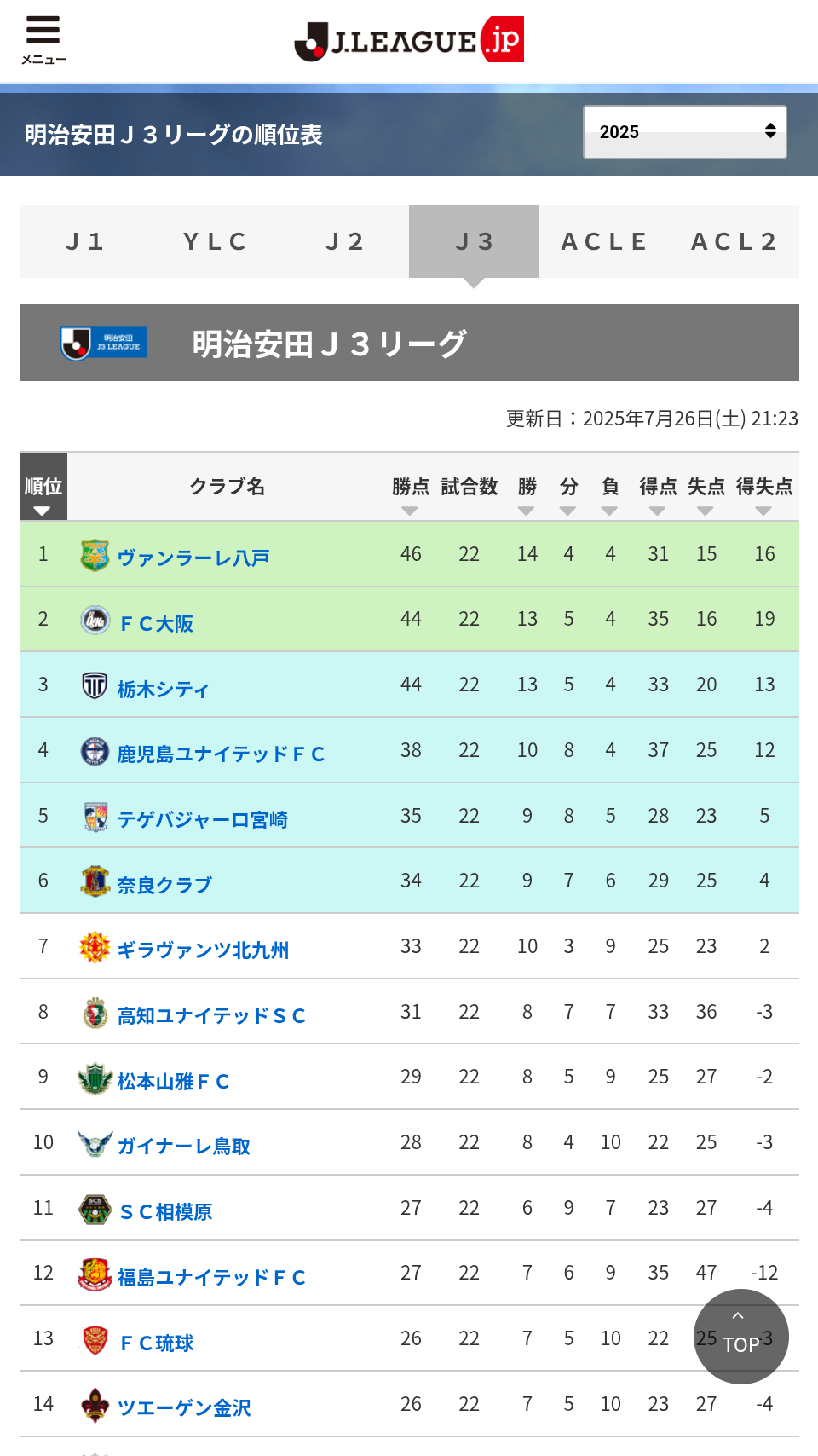Click the FC Osaka club crest
Viewport: 818px width, 1456px height.
(95, 620)
